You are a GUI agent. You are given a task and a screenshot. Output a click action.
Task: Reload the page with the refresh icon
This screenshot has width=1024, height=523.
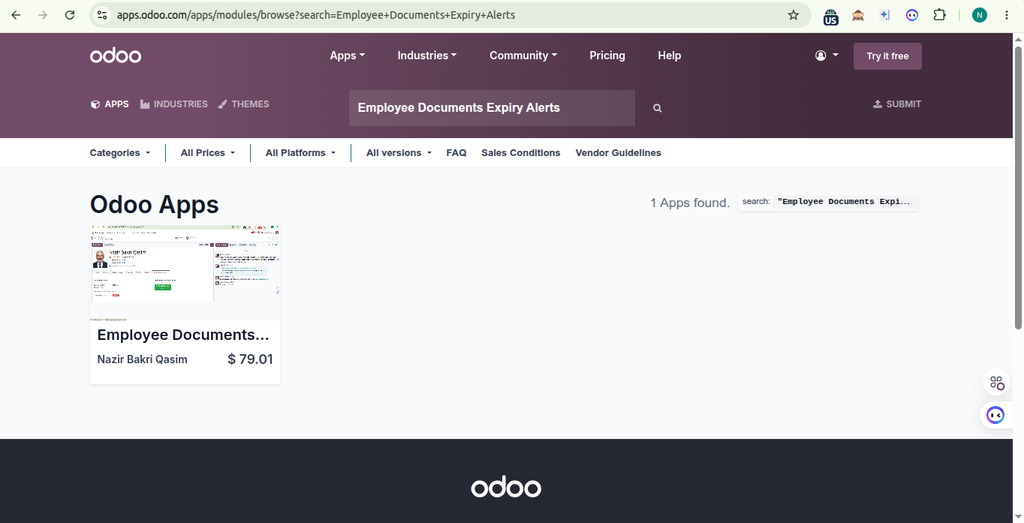pyautogui.click(x=70, y=15)
